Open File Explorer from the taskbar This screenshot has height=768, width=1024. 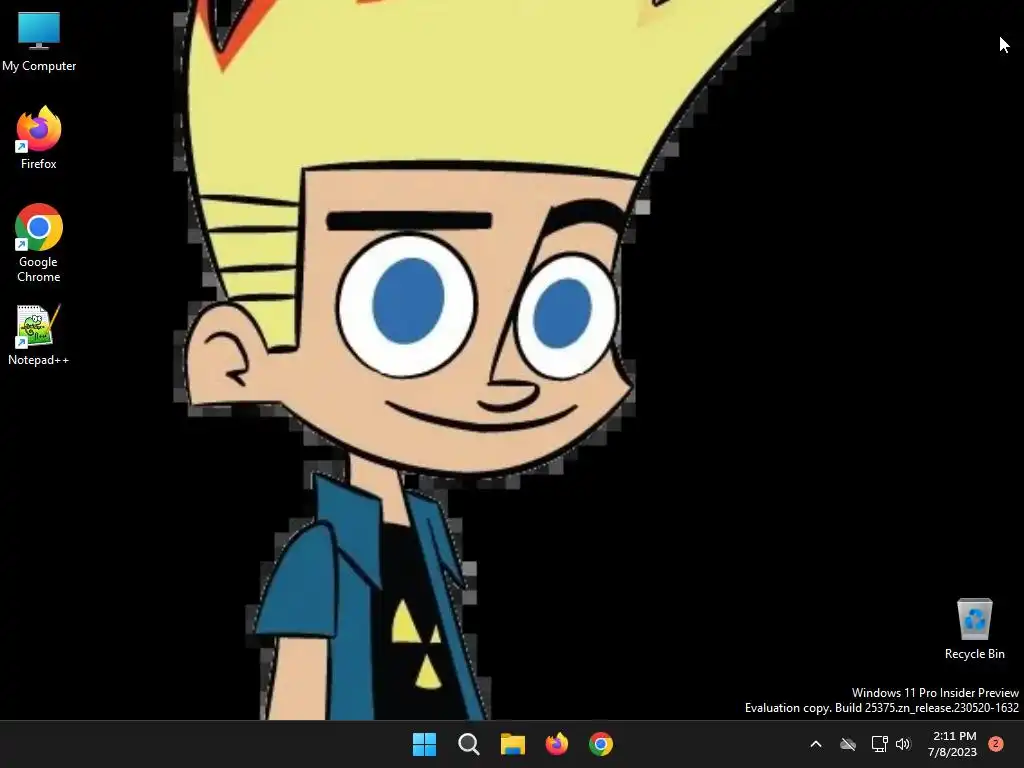[513, 744]
